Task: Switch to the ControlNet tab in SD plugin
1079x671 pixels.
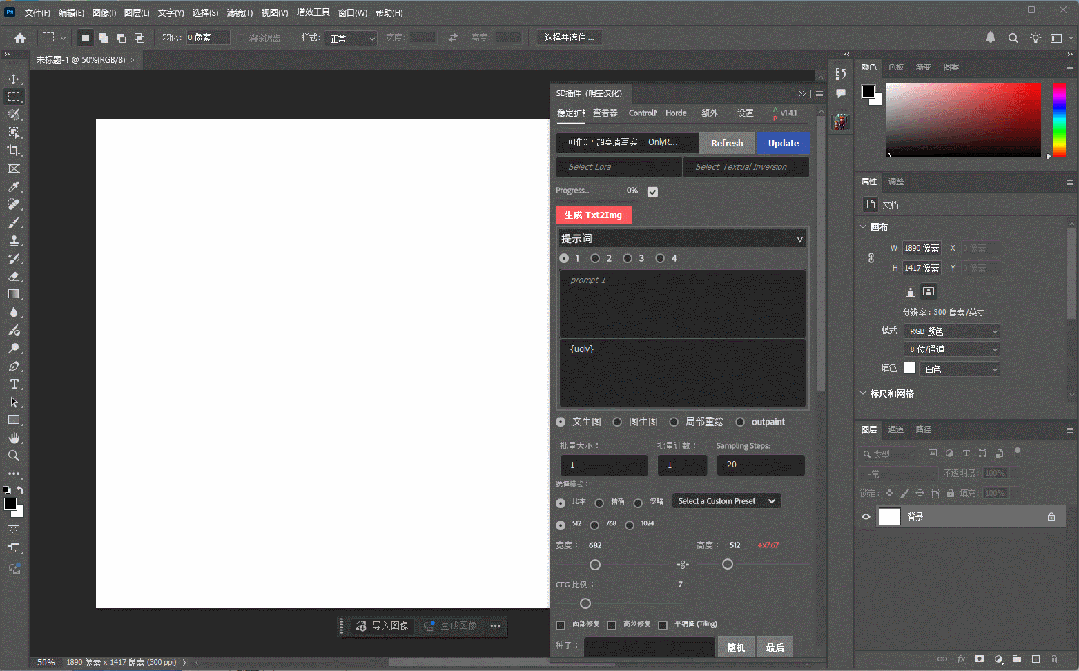Action: tap(643, 113)
